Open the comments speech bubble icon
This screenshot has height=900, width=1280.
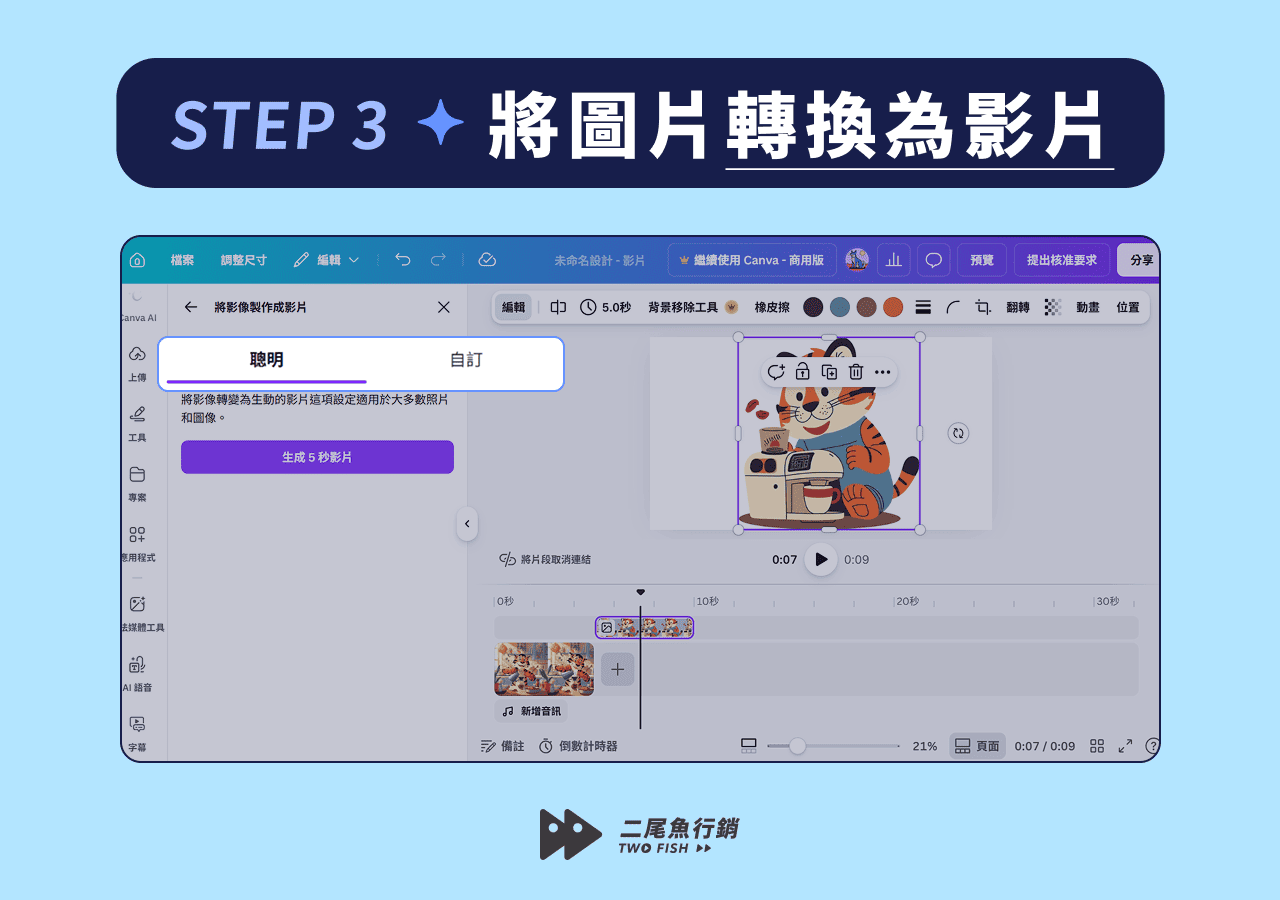(x=934, y=260)
